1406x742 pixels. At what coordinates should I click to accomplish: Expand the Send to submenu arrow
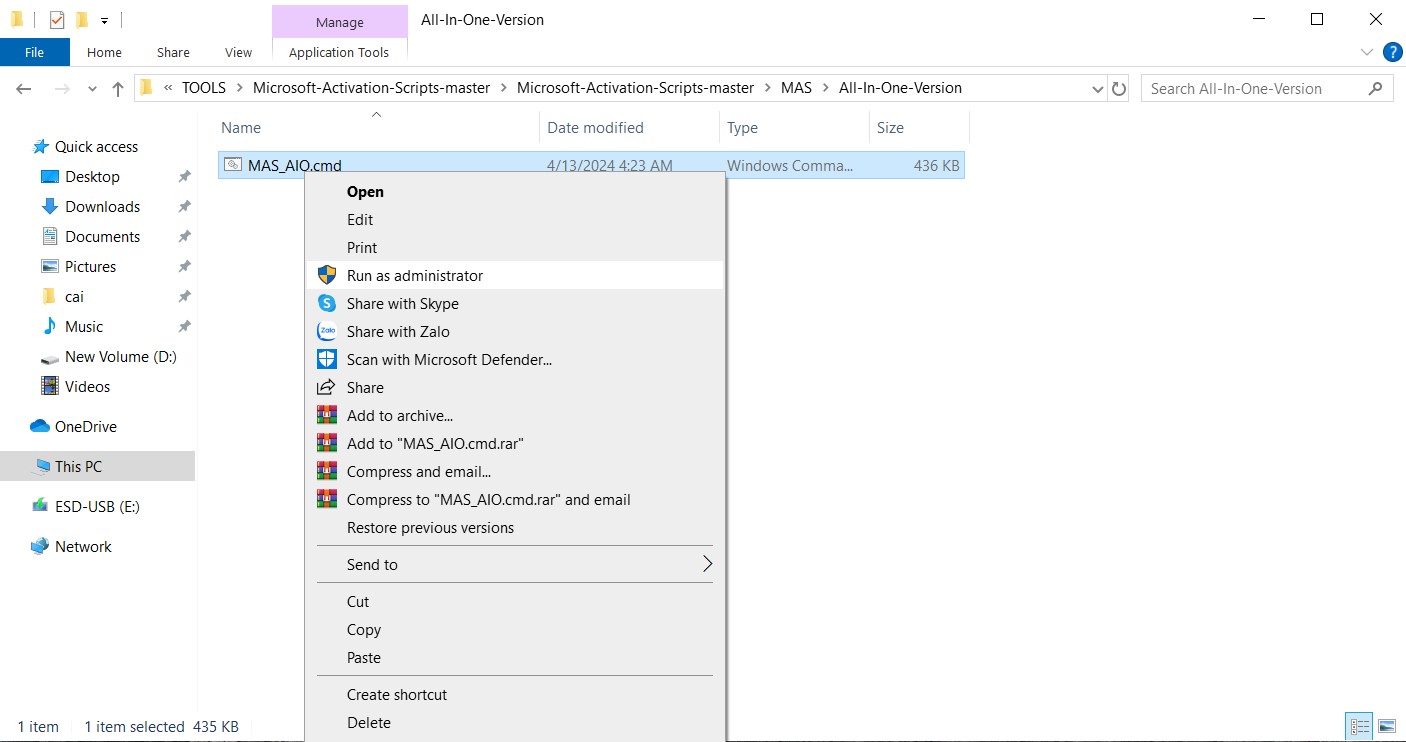click(x=707, y=564)
